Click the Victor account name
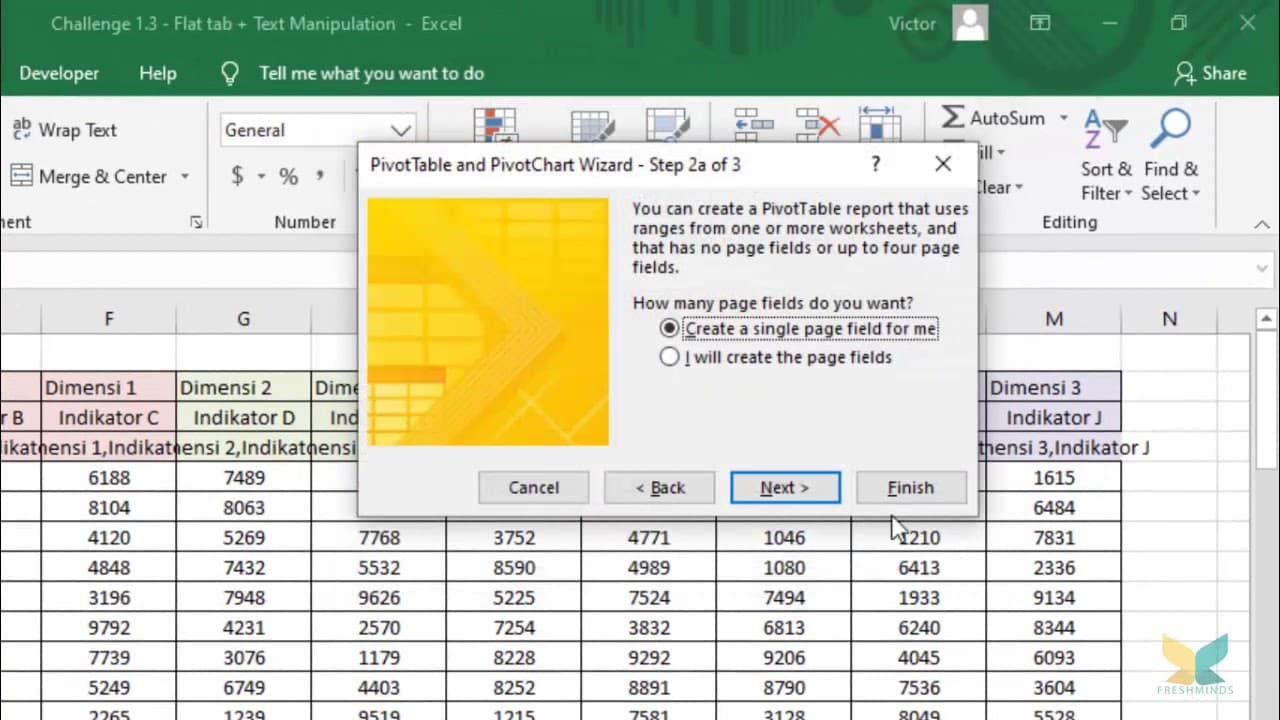The height and width of the screenshot is (720, 1280). point(912,23)
